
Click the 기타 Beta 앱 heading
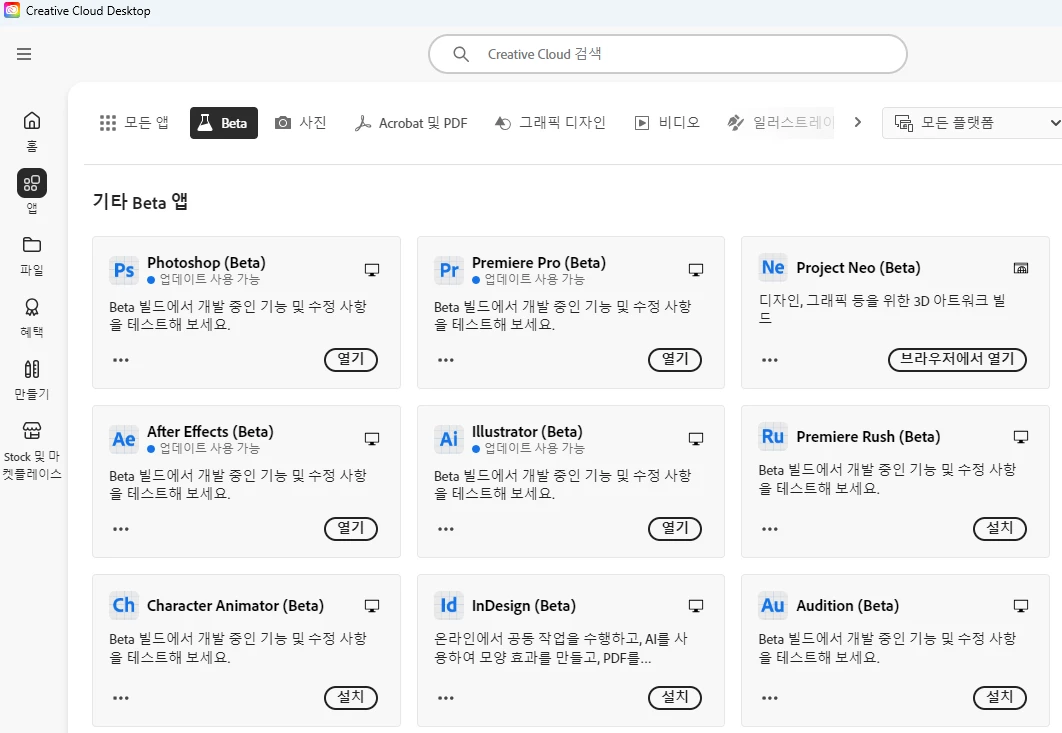[x=140, y=202]
